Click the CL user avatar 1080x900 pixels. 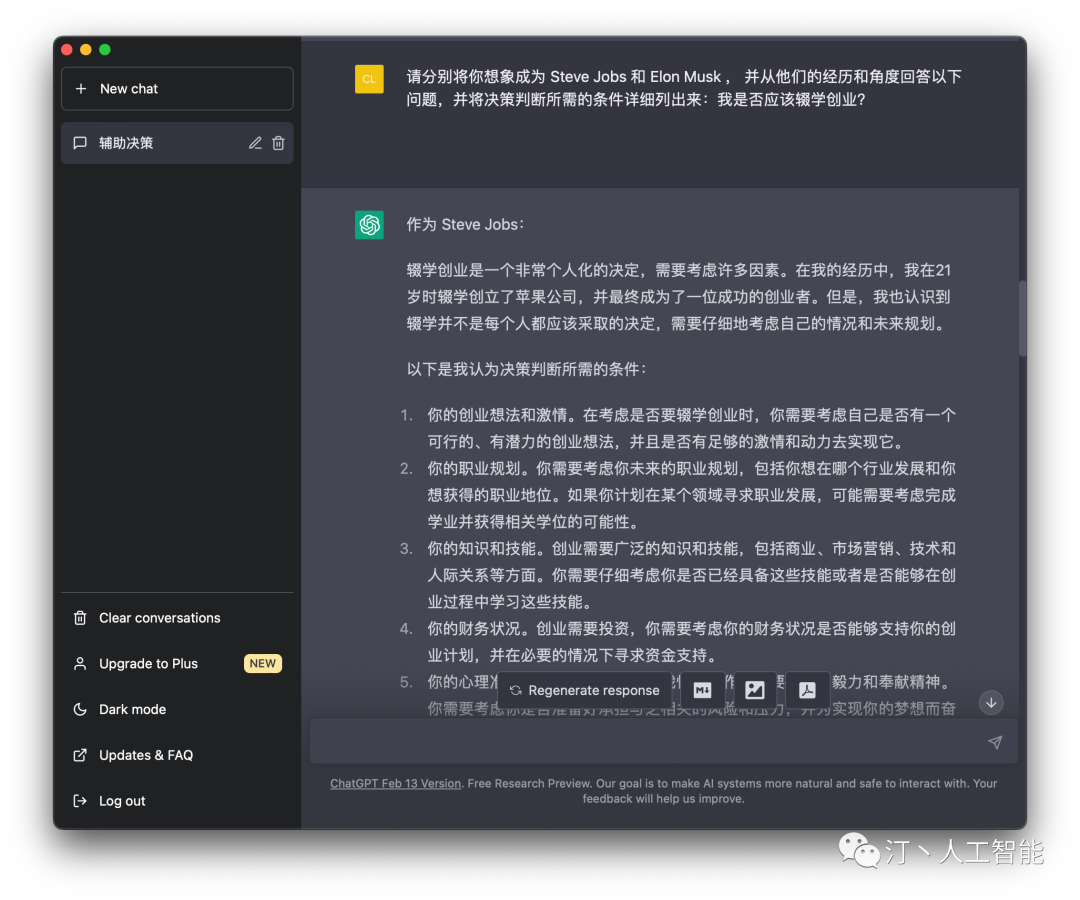pyautogui.click(x=369, y=79)
